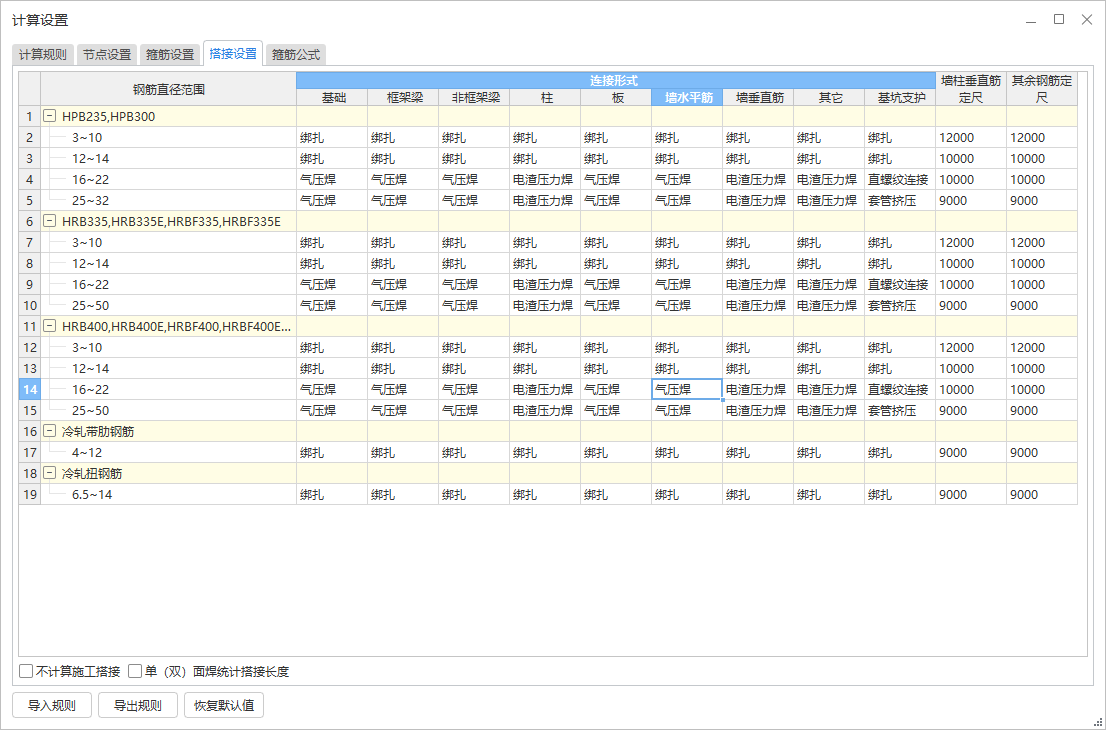Collapse the HRB400,HRB400E group row
The width and height of the screenshot is (1106, 730).
pyautogui.click(x=50, y=327)
